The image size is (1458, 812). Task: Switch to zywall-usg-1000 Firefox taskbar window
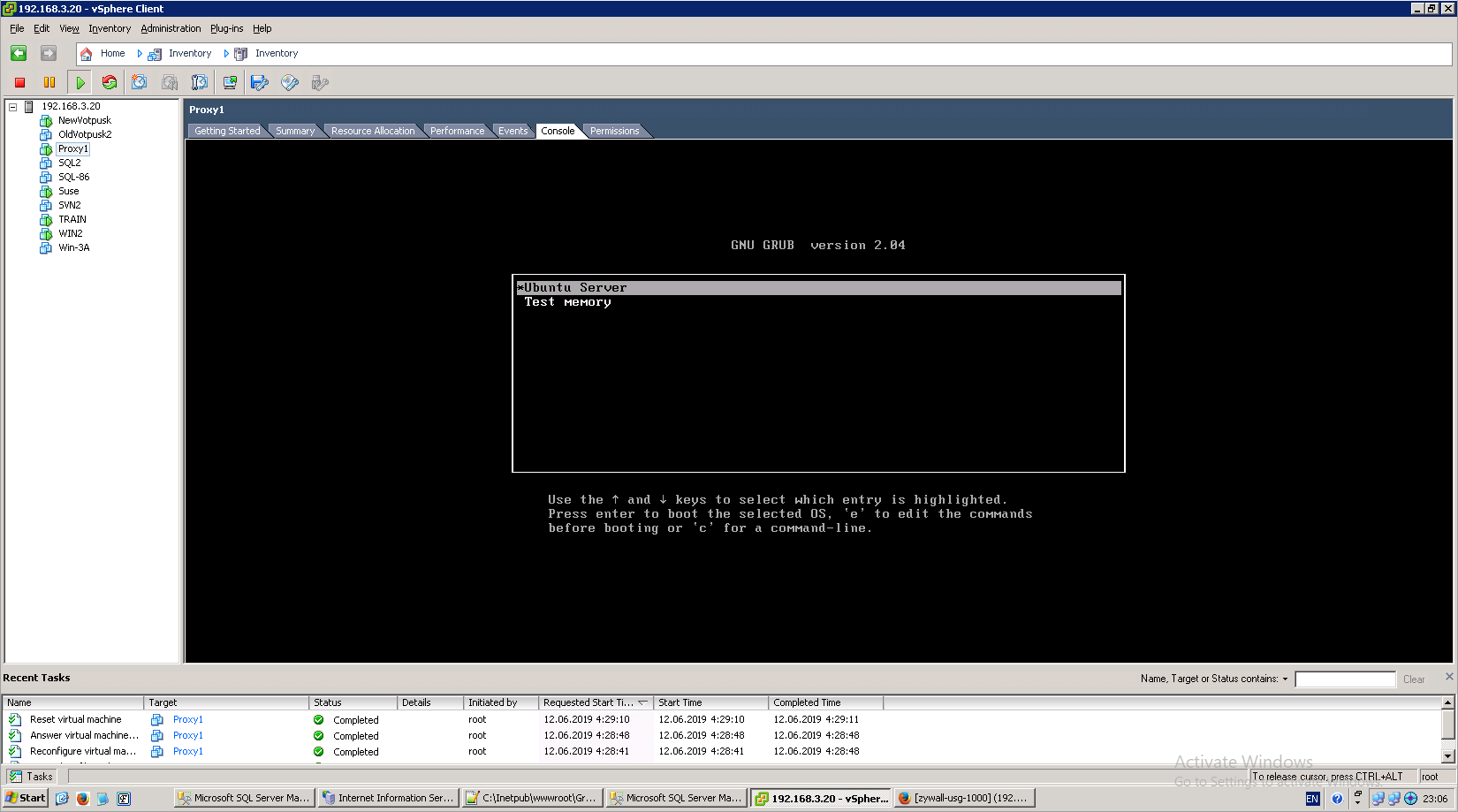point(963,798)
